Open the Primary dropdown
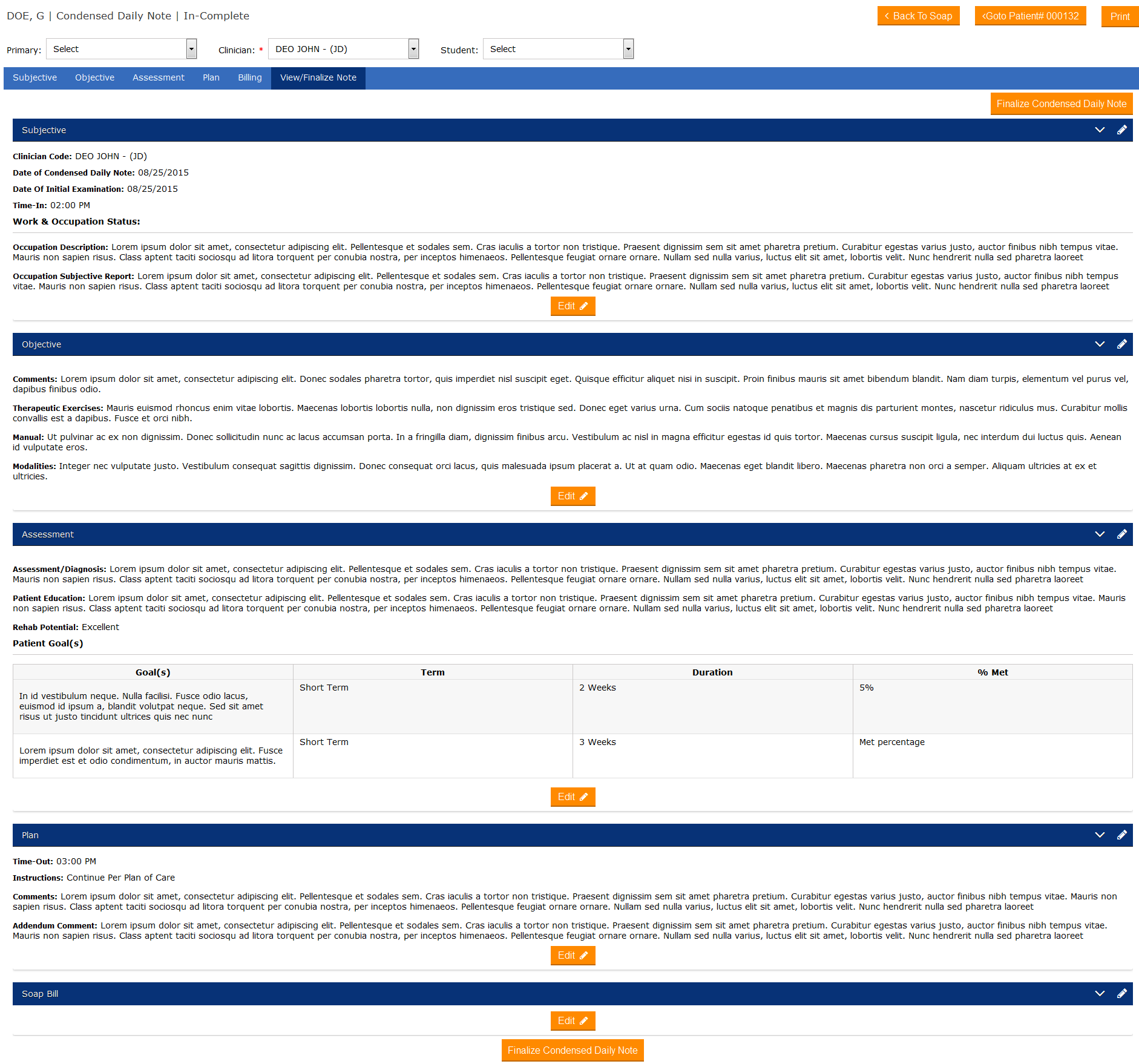This screenshot has height=1064, width=1139. pyautogui.click(x=122, y=49)
